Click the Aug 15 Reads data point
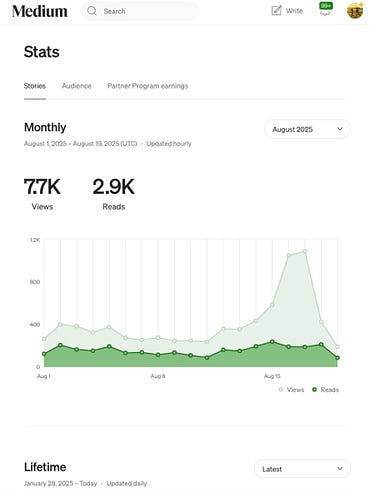The height and width of the screenshot is (495, 375). [x=272, y=342]
